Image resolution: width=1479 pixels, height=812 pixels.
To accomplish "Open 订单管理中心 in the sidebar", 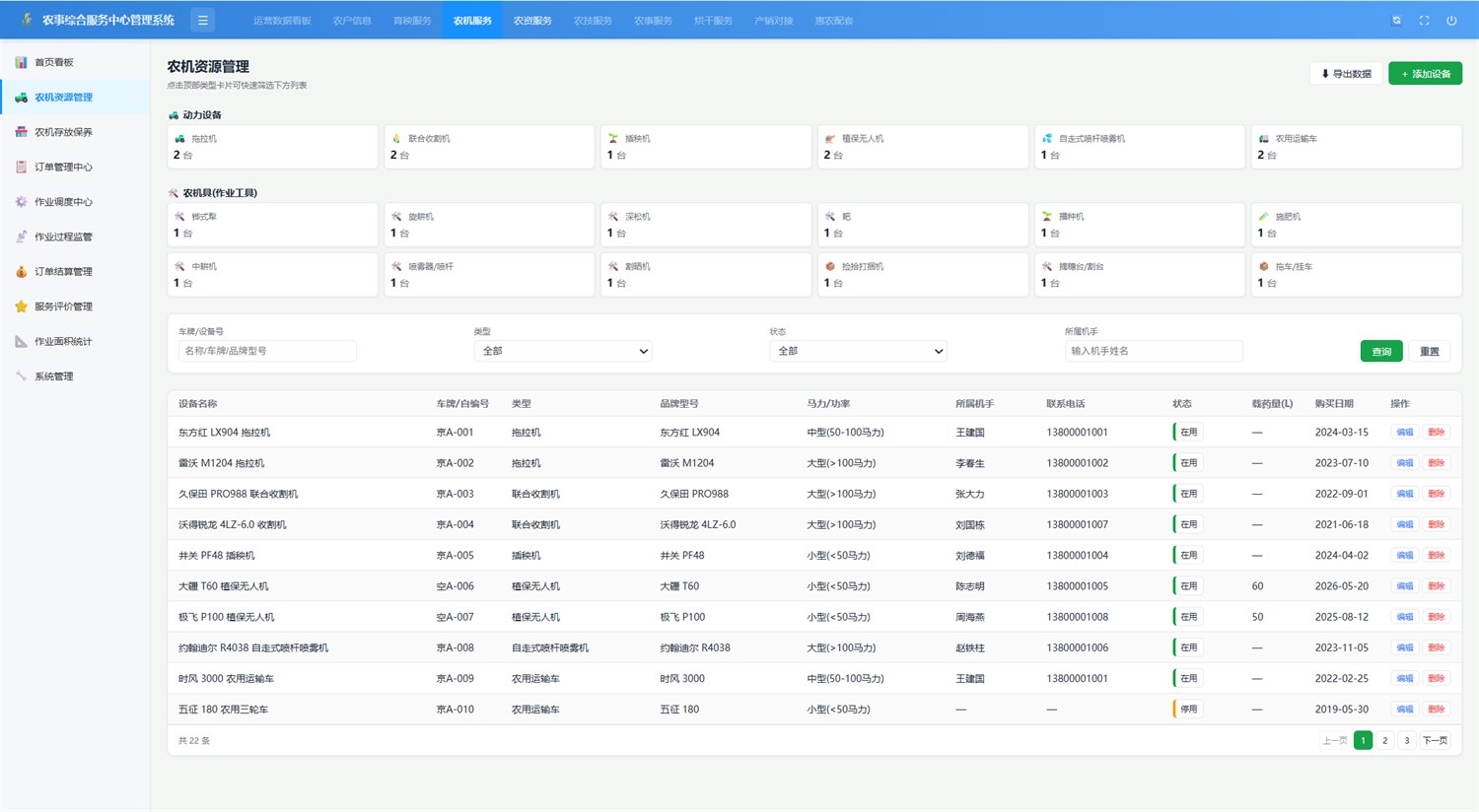I will tap(75, 167).
